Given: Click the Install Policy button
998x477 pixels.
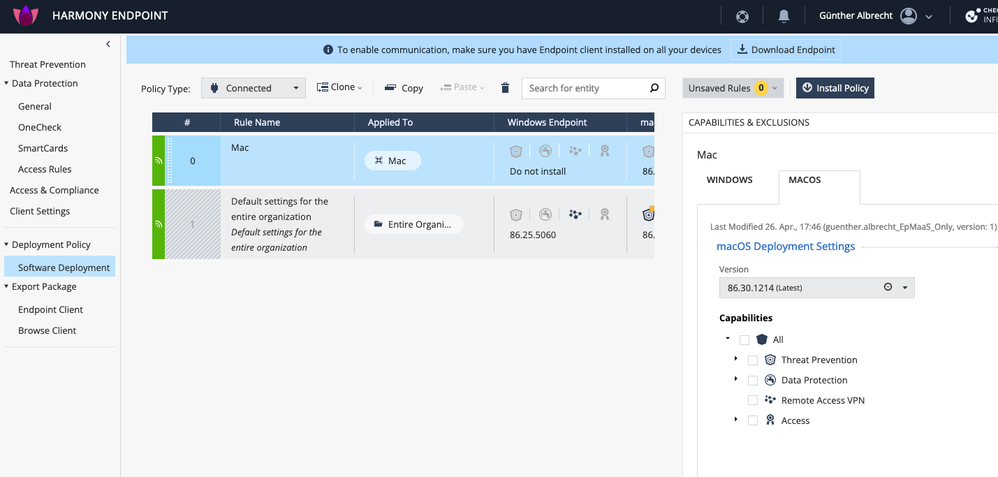Looking at the screenshot, I should pos(835,88).
